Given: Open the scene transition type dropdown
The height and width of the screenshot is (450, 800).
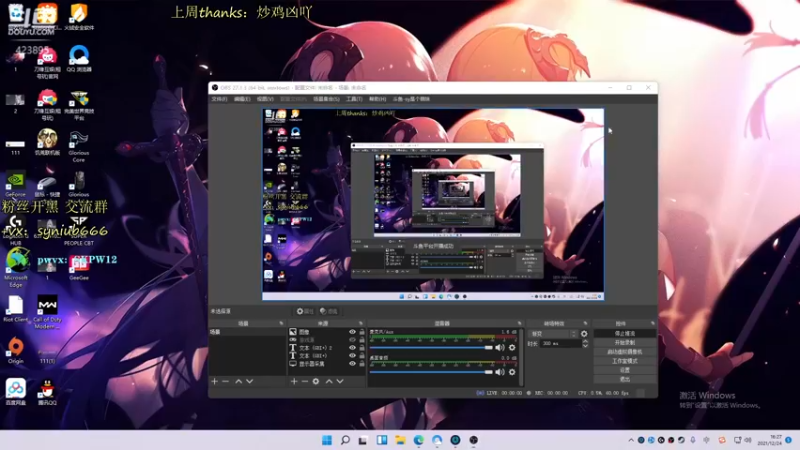Looking at the screenshot, I should tap(554, 334).
